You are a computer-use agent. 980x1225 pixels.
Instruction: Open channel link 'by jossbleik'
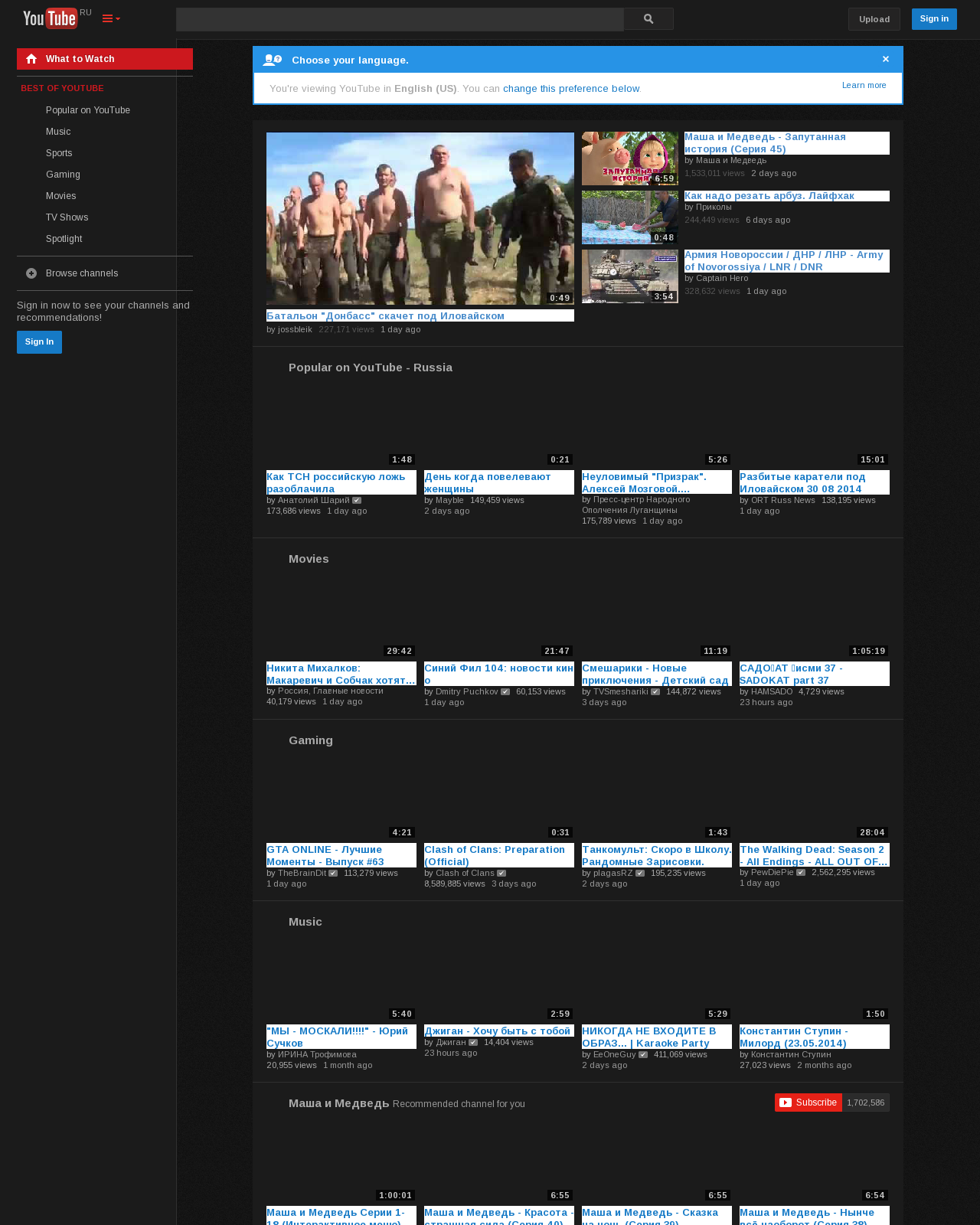289,329
